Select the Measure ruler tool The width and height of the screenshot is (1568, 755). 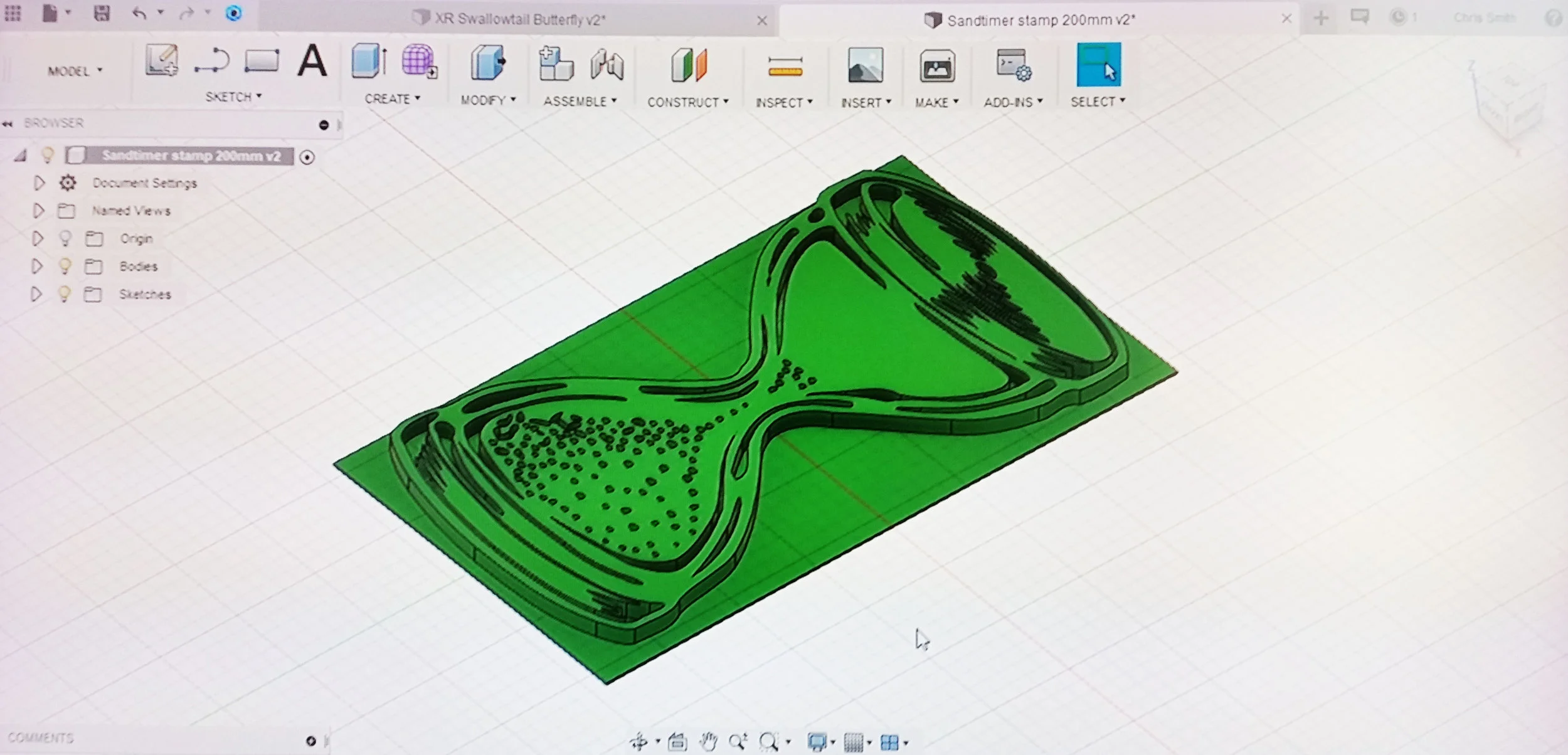tap(785, 67)
